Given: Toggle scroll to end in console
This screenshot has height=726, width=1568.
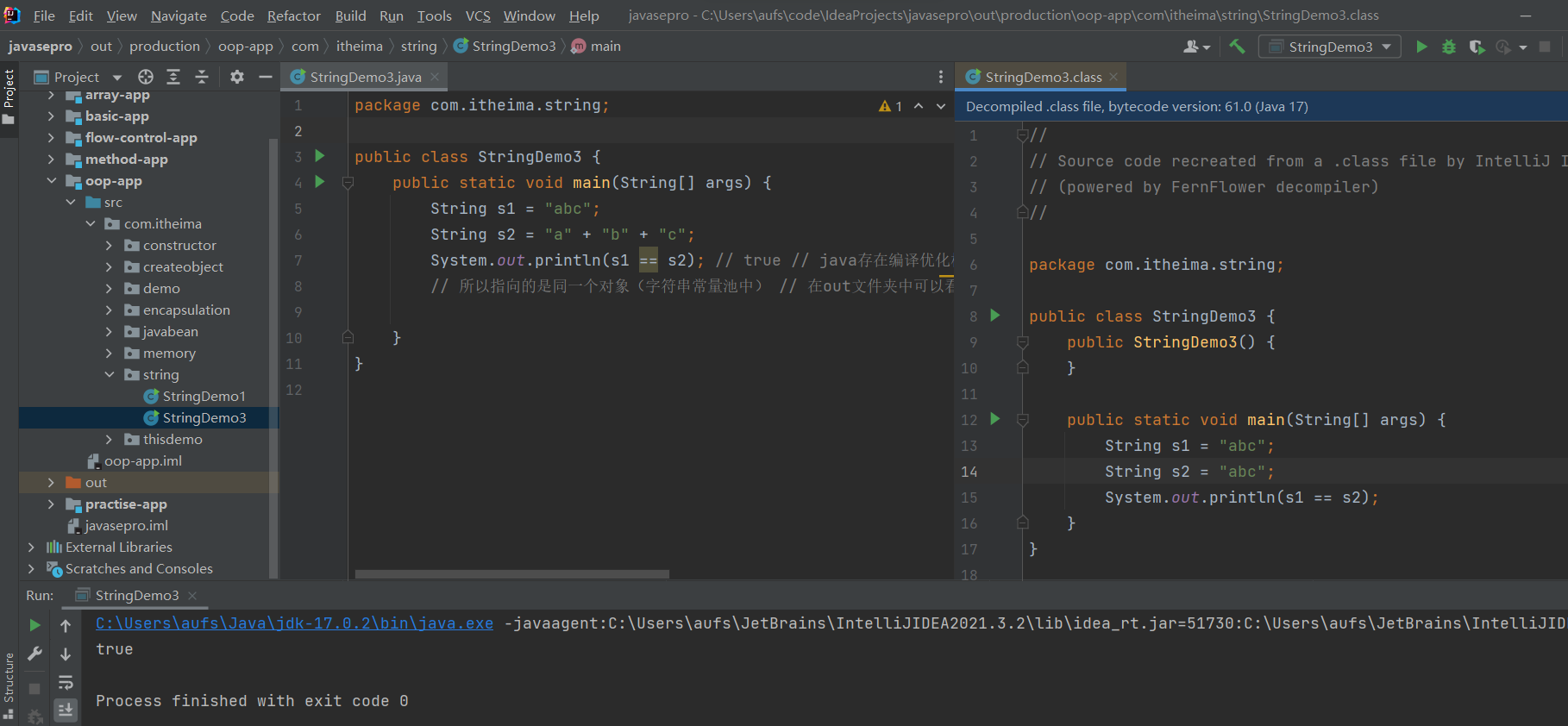Looking at the screenshot, I should (x=66, y=710).
